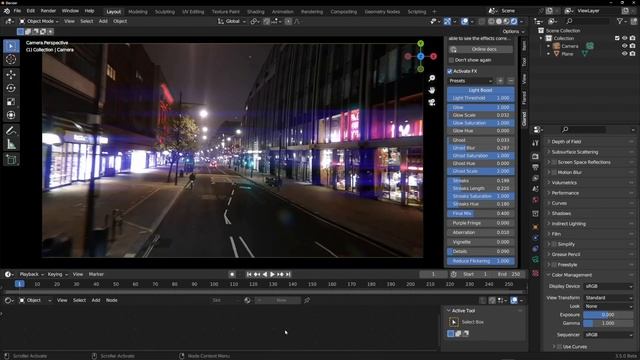Screen dimensions: 640x360
Task: Click the Online docs button
Action: (x=481, y=49)
